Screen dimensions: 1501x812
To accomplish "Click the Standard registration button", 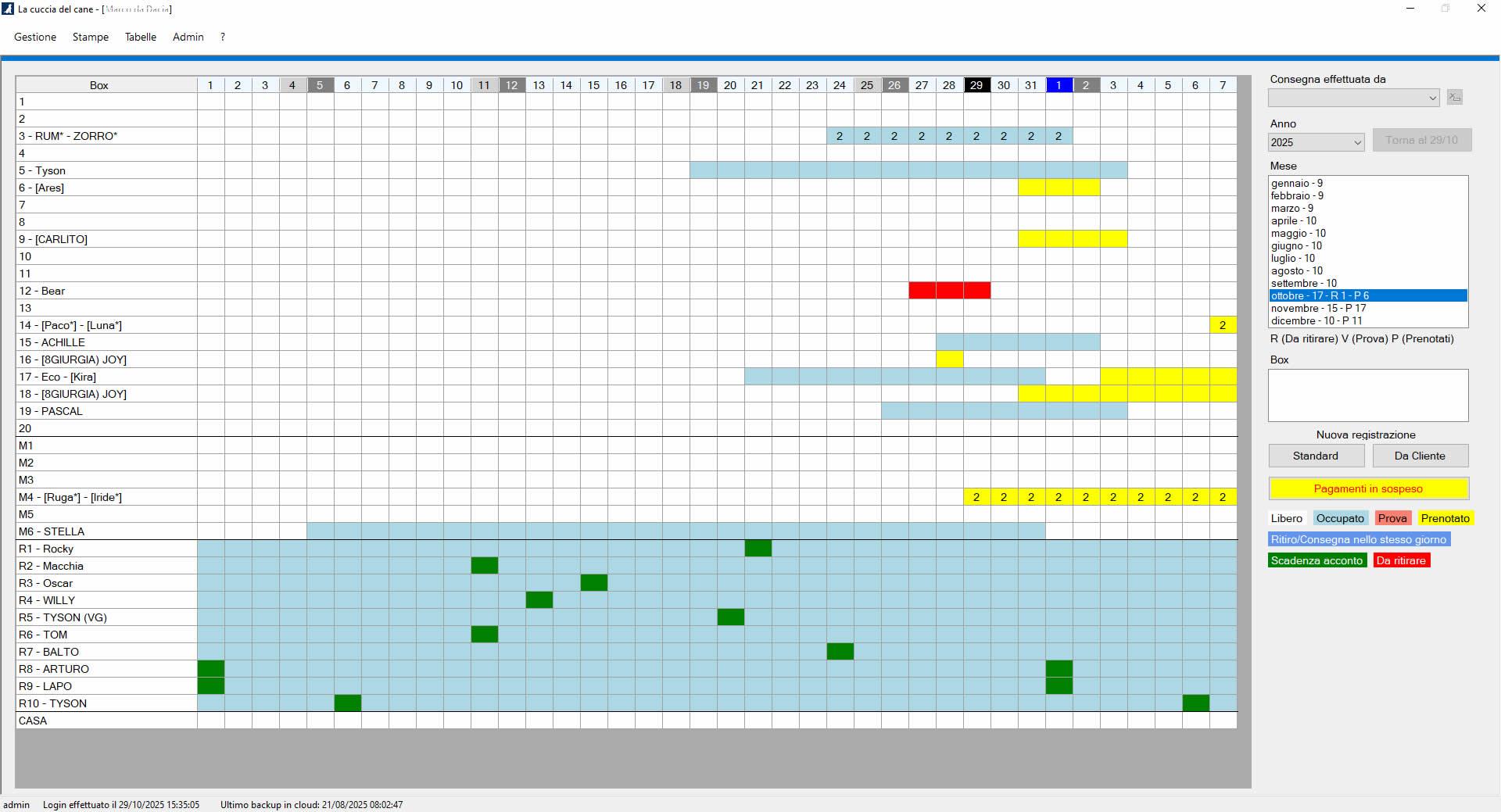I will [x=1316, y=456].
